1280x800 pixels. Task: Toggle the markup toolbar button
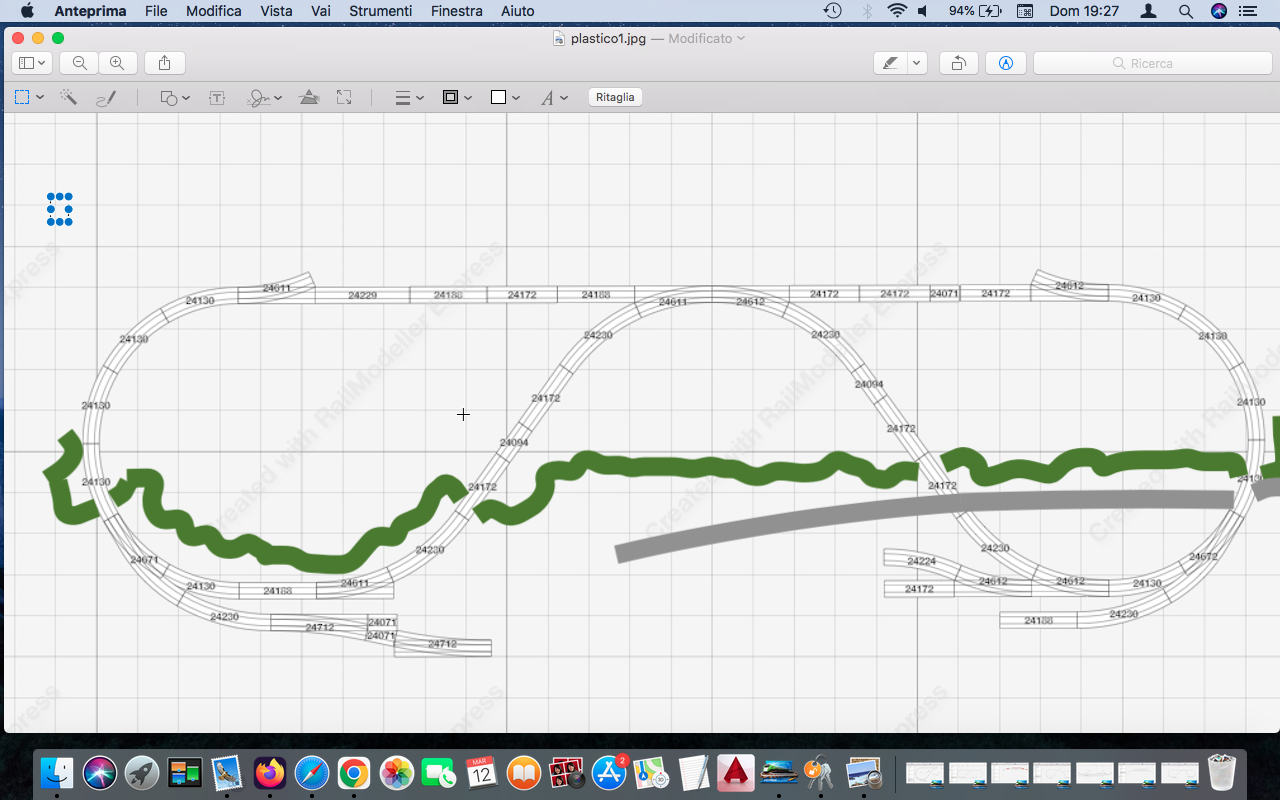[1006, 63]
